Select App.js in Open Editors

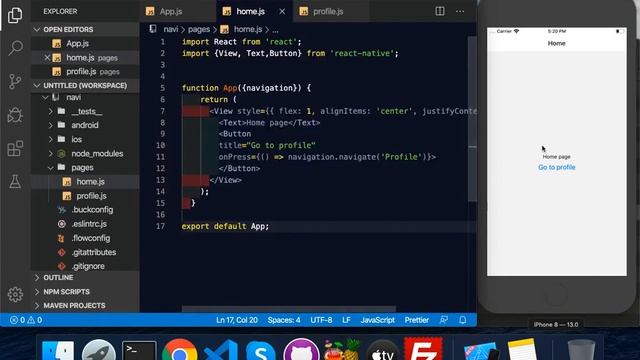(85, 43)
